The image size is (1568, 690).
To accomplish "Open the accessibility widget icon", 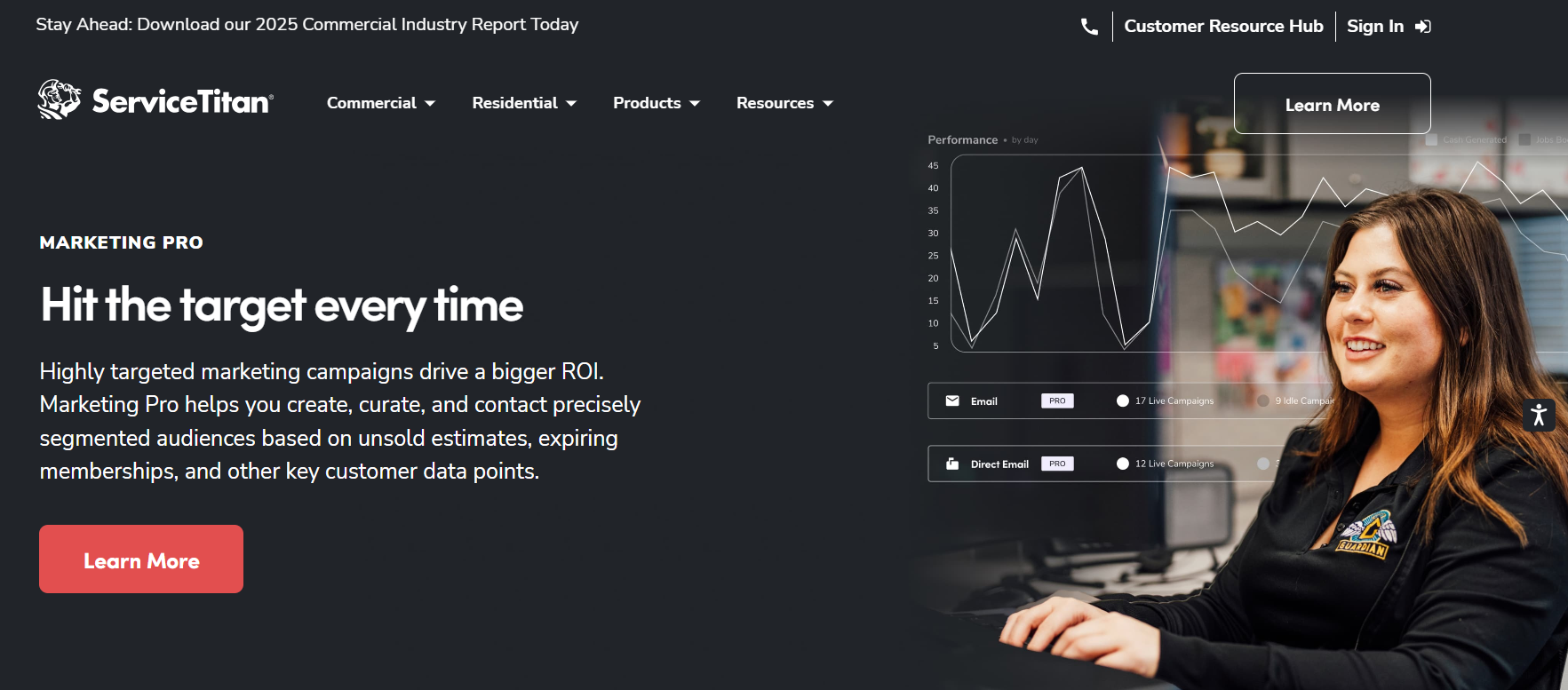I will [1539, 415].
